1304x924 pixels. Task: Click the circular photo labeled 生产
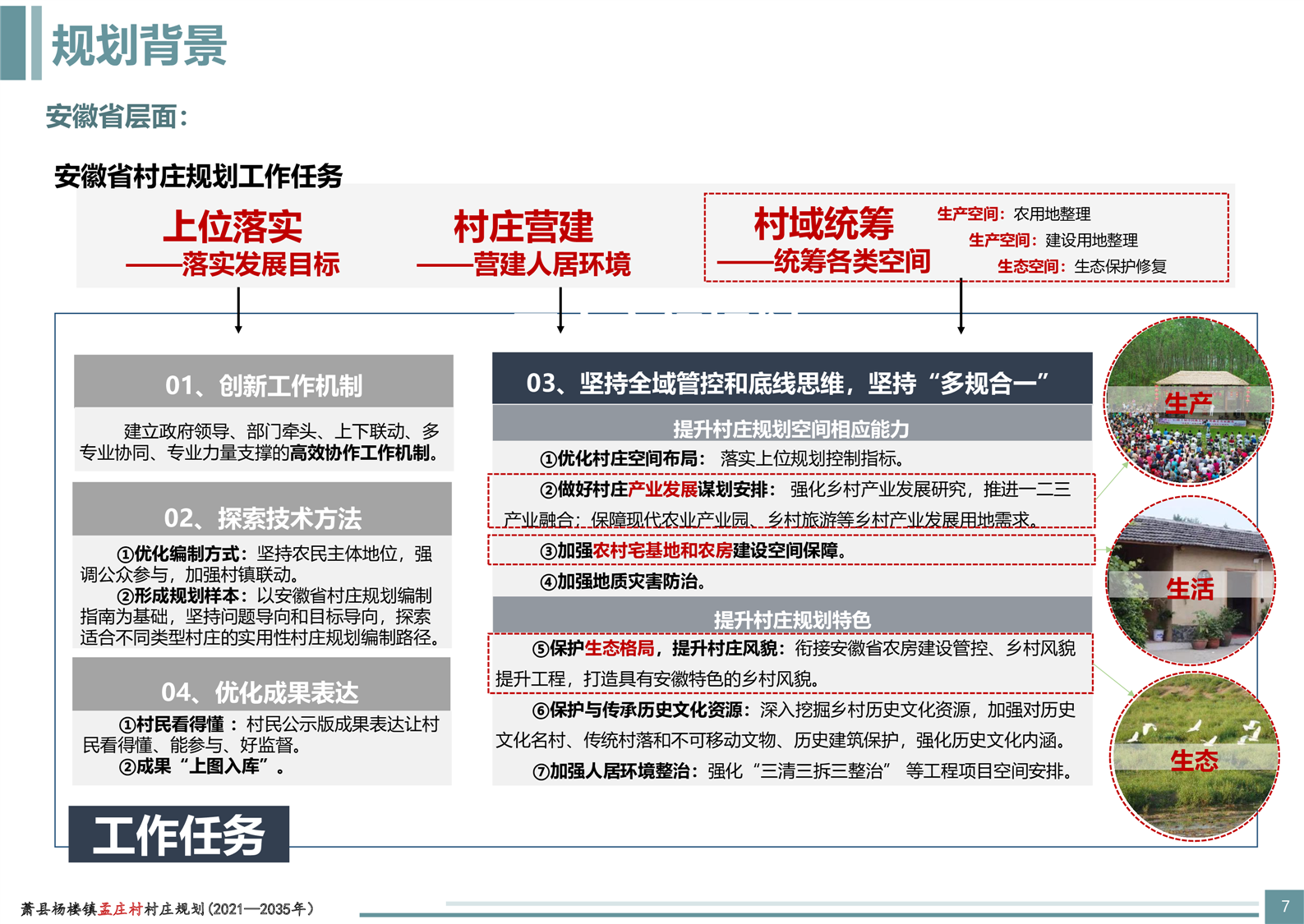[x=1187, y=402]
